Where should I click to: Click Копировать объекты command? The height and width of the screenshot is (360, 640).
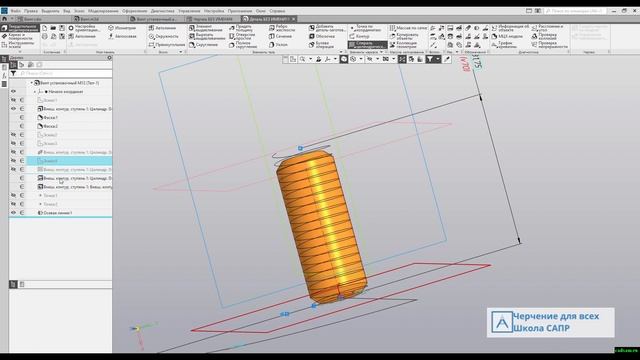pyautogui.click(x=404, y=36)
